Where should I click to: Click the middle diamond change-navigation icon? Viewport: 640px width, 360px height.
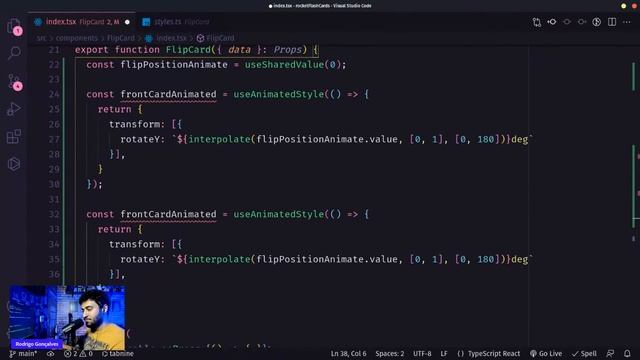pyautogui.click(x=567, y=22)
